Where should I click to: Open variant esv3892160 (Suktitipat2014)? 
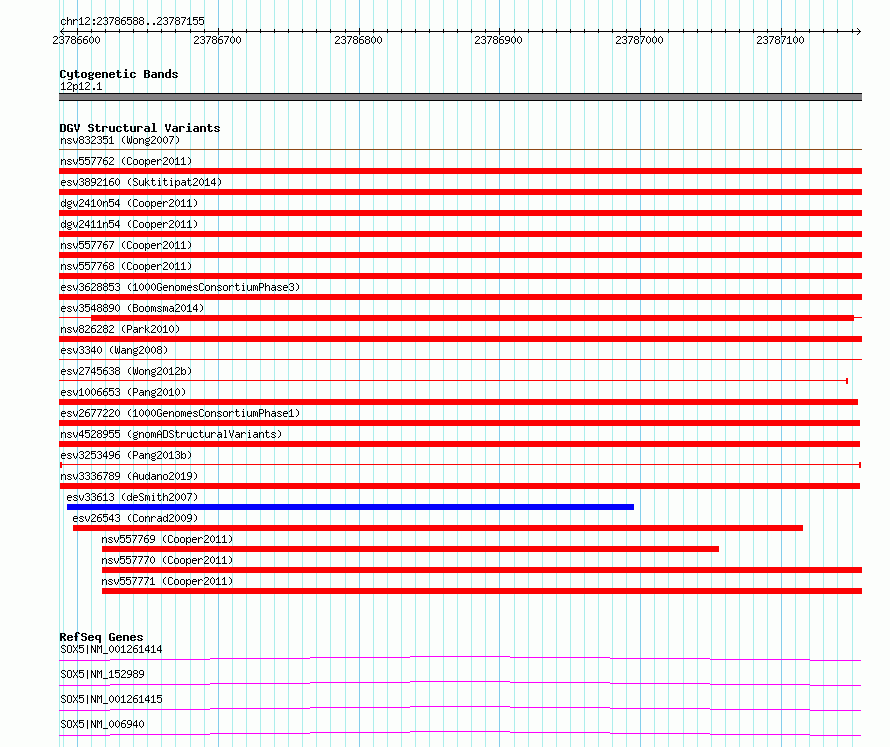(141, 182)
